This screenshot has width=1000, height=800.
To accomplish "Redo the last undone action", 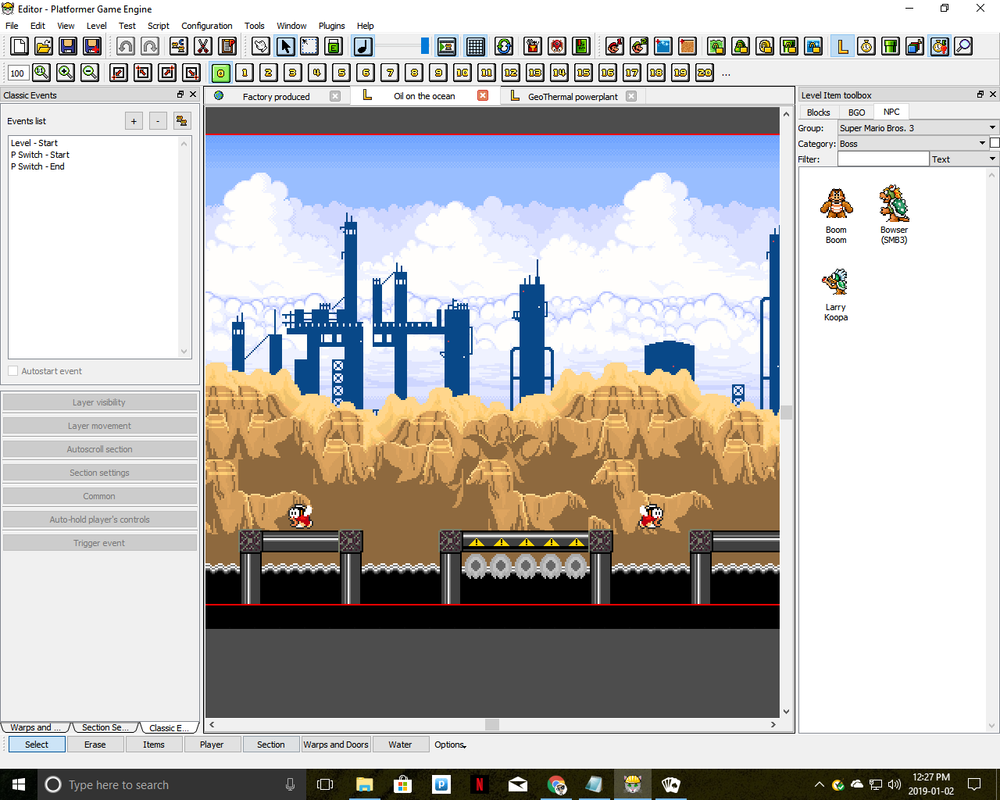I will coord(150,46).
